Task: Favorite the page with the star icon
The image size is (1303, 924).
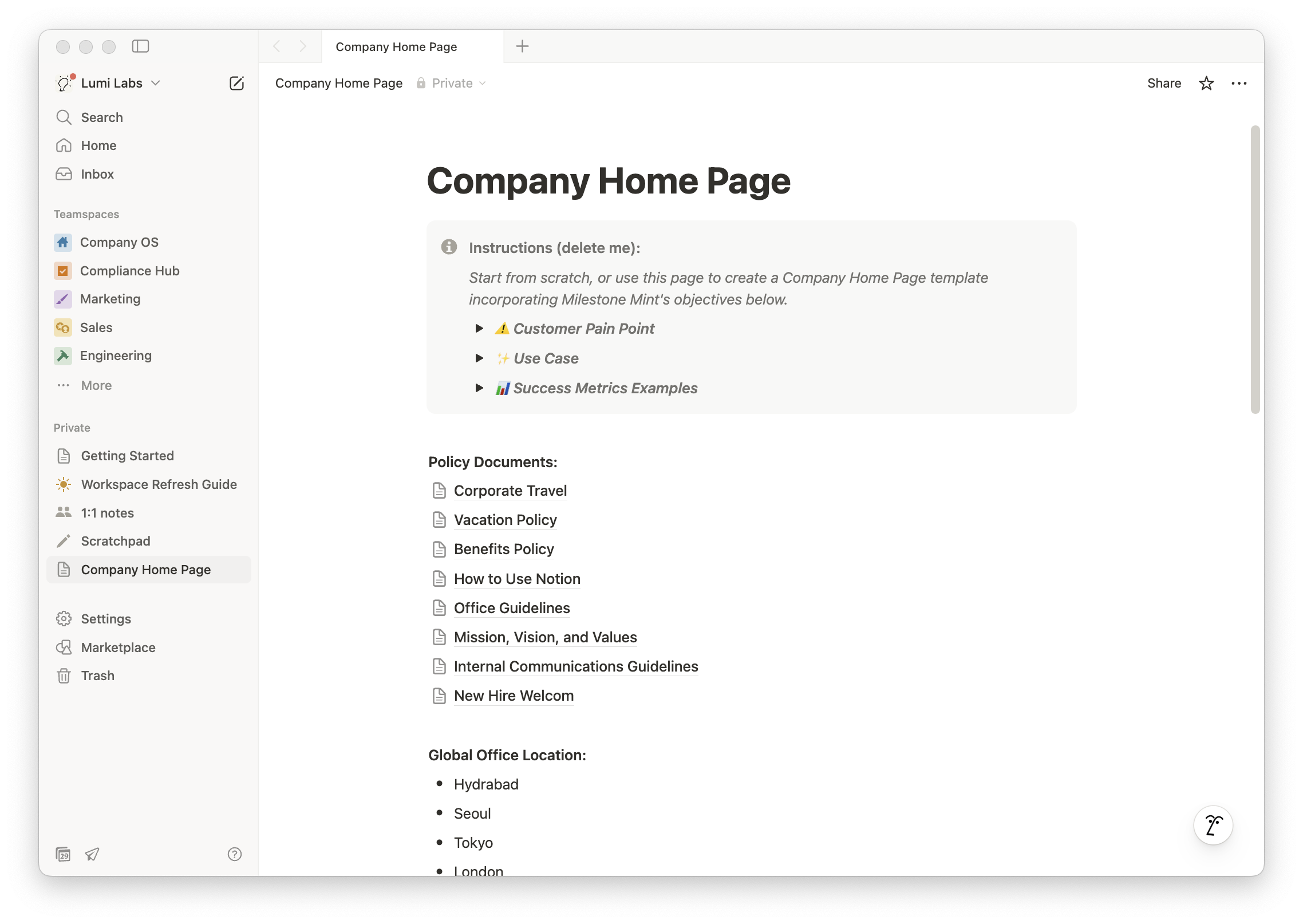Action: (x=1206, y=83)
